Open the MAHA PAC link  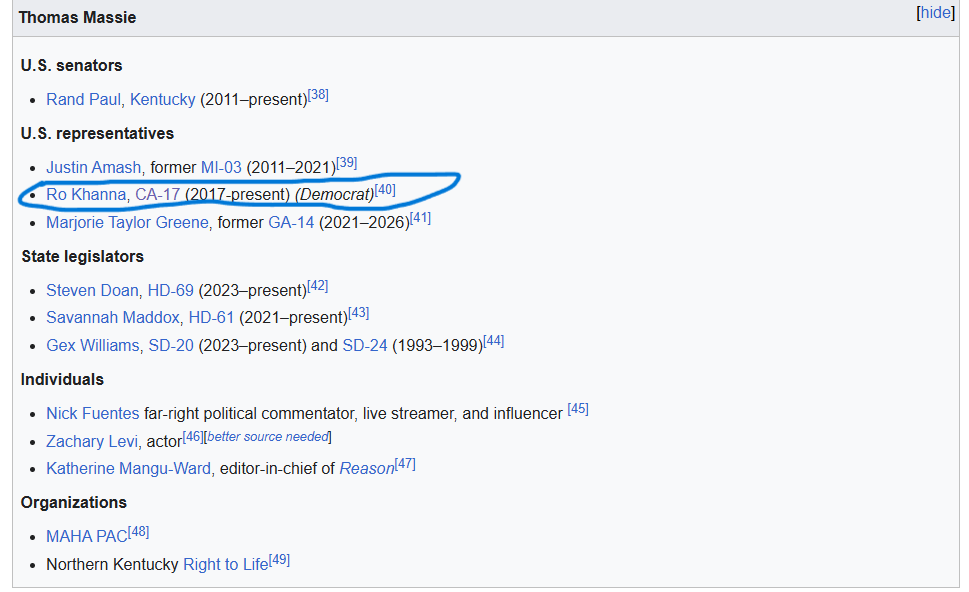(87, 536)
